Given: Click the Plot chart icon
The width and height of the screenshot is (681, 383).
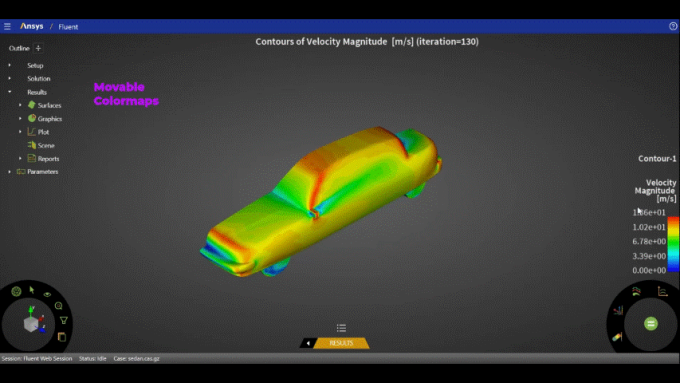Looking at the screenshot, I should point(32,132).
